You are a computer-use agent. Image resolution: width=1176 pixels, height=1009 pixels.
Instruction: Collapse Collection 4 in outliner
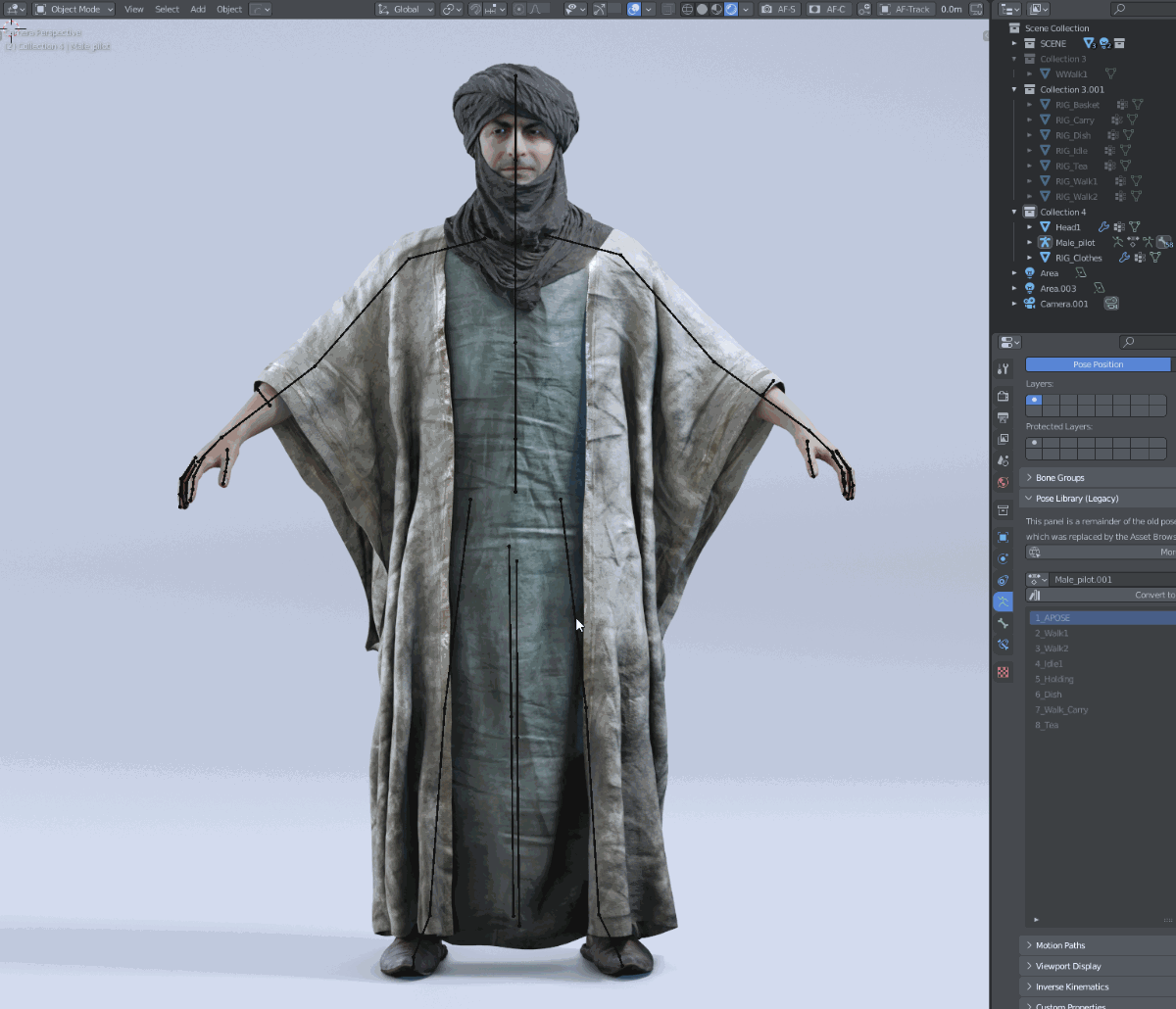(x=1014, y=212)
